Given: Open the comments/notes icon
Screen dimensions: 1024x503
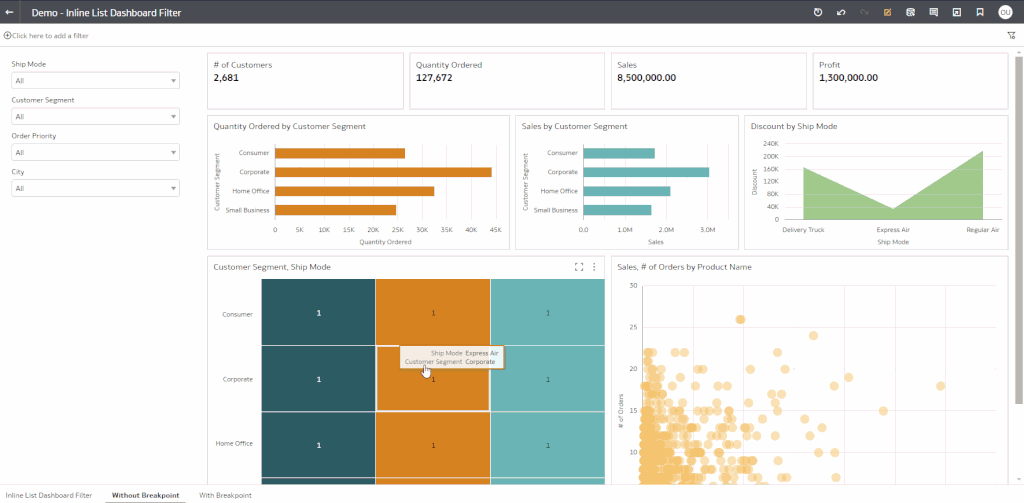Looking at the screenshot, I should point(933,12).
